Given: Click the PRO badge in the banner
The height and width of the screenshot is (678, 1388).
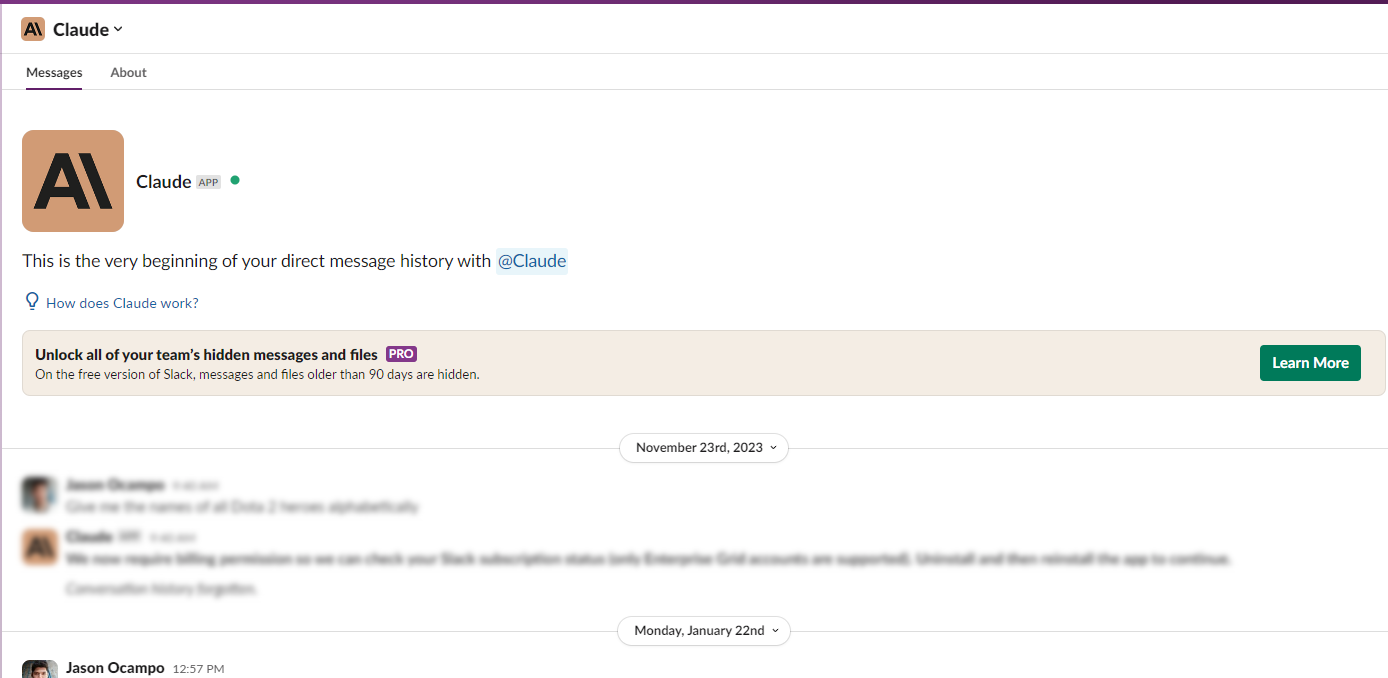Looking at the screenshot, I should [x=401, y=354].
